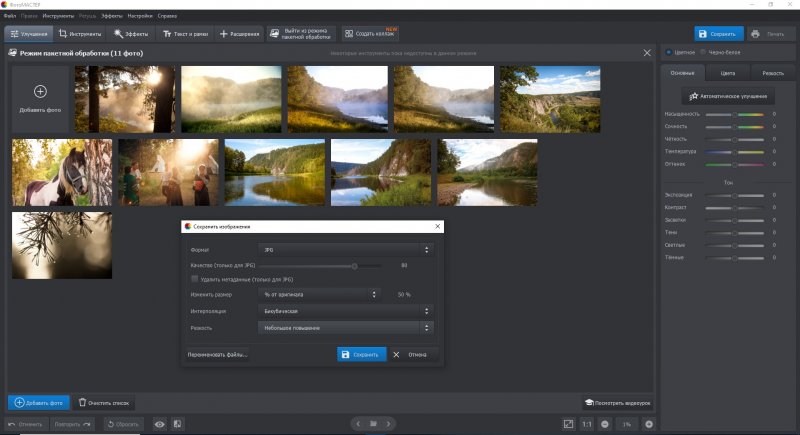Click the zoom in plus icon
This screenshot has width=800, height=435.
(649, 424)
